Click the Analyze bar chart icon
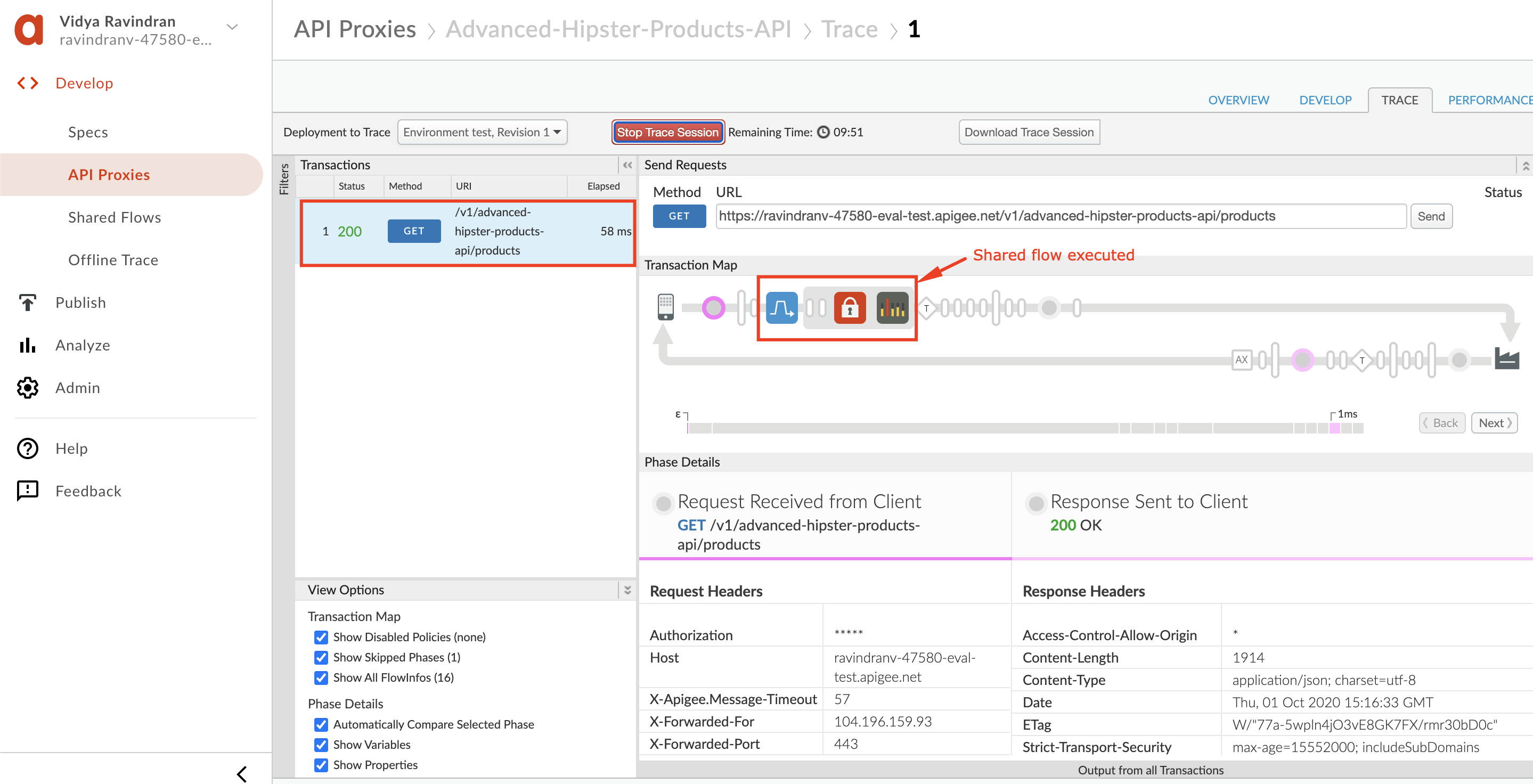 (x=27, y=345)
